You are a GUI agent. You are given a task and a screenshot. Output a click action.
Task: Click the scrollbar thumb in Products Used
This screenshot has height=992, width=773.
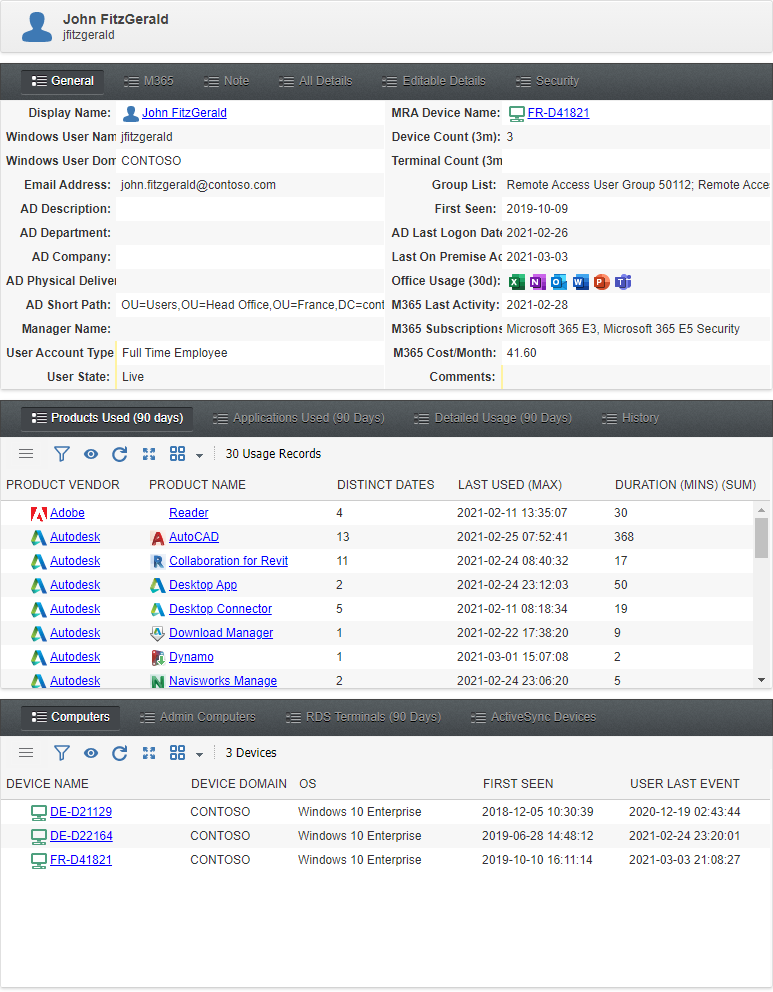[x=762, y=538]
